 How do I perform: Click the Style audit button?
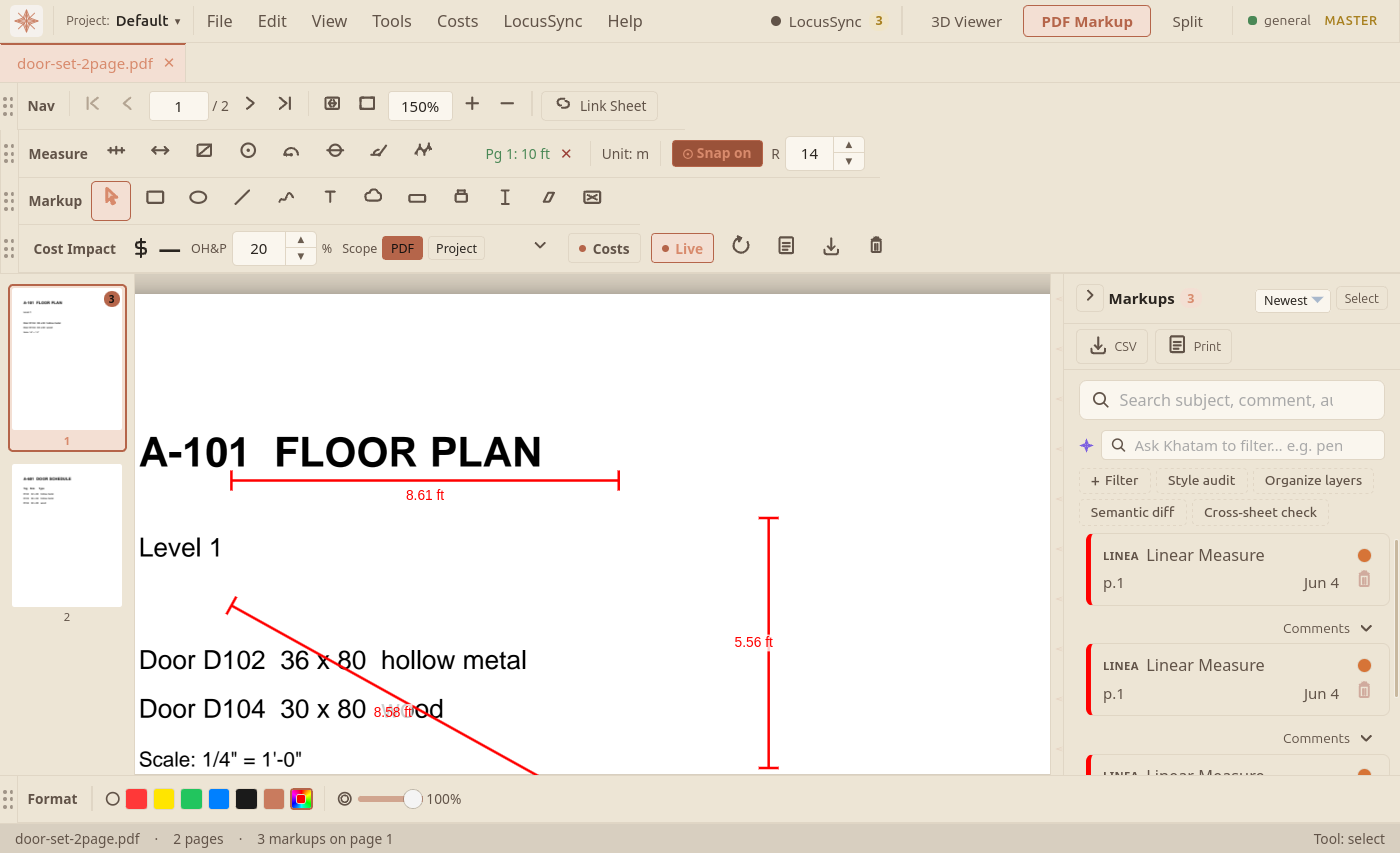pos(1201,480)
